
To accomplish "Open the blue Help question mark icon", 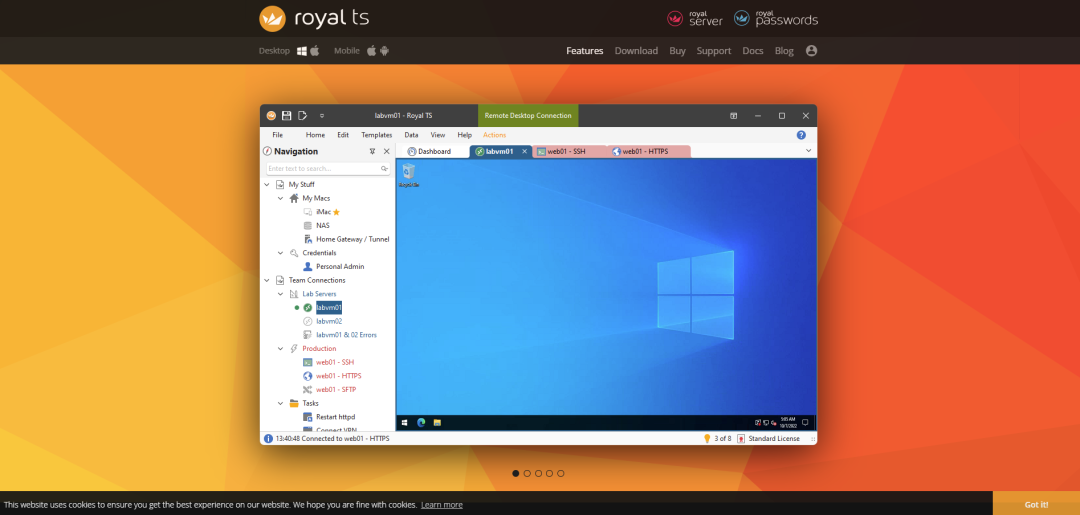I will click(x=801, y=135).
